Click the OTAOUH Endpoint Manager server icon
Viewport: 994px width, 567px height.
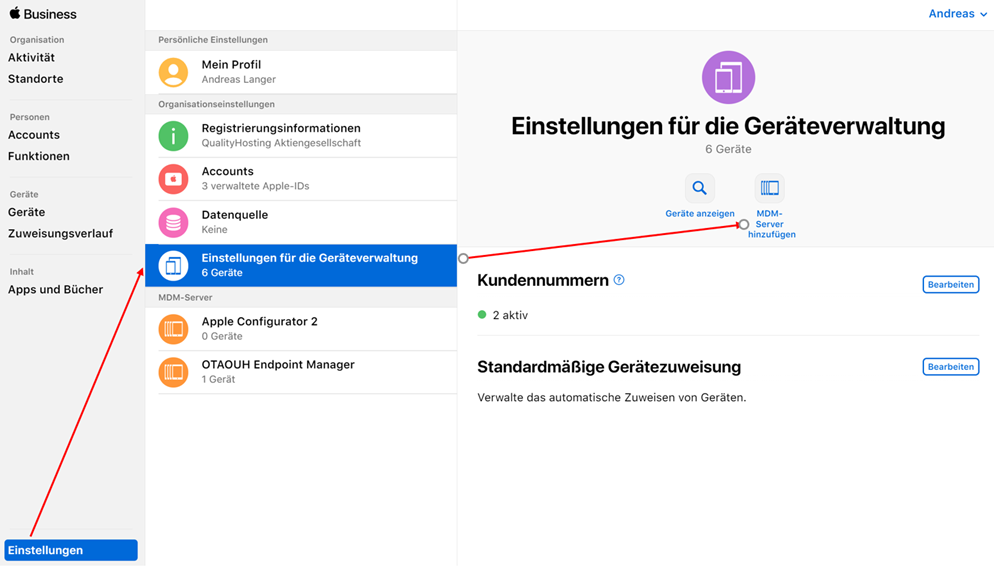click(x=173, y=372)
